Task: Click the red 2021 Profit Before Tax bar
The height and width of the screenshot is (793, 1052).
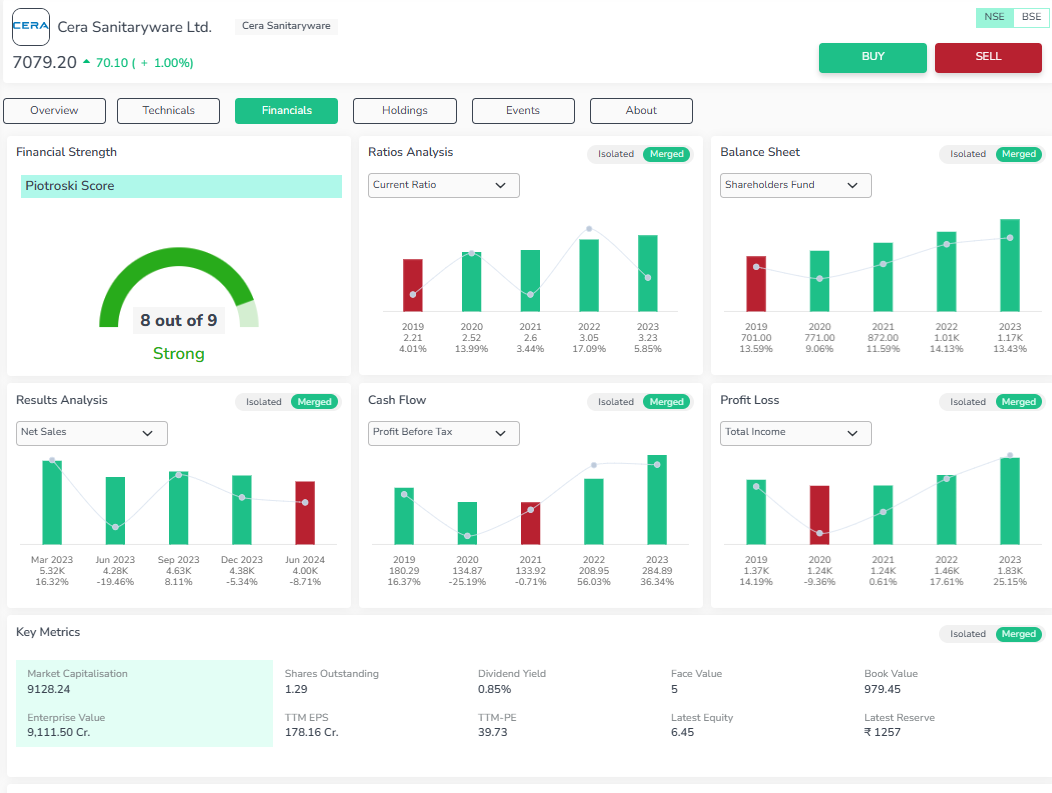Action: point(531,523)
